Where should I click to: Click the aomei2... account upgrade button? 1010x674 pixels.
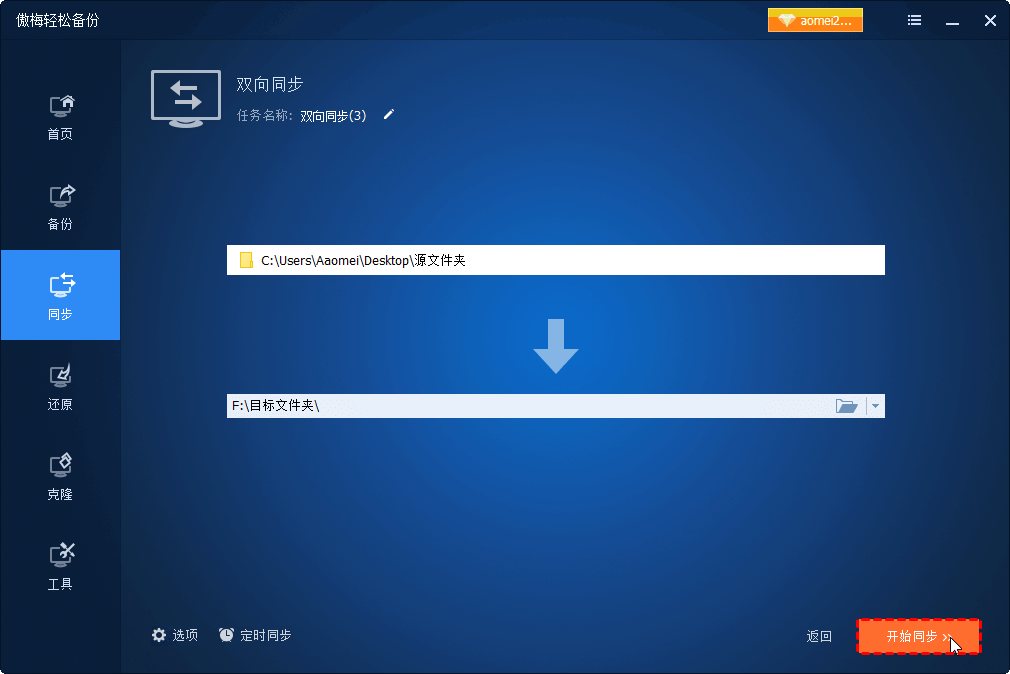(x=815, y=21)
